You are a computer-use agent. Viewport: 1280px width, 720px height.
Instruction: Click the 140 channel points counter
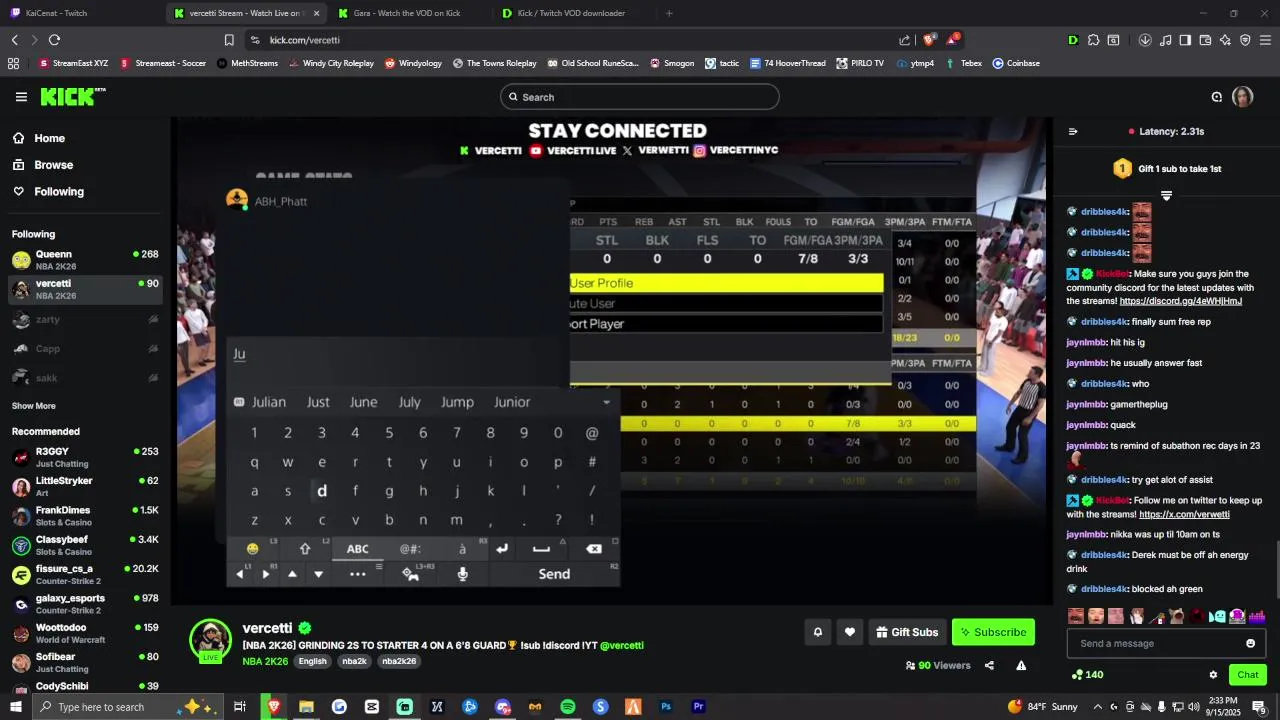pyautogui.click(x=1087, y=675)
